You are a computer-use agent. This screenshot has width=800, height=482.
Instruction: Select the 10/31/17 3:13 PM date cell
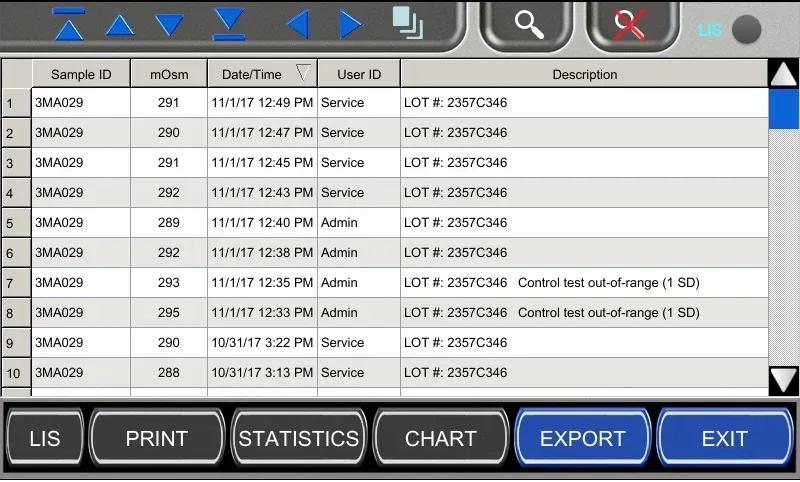click(262, 373)
